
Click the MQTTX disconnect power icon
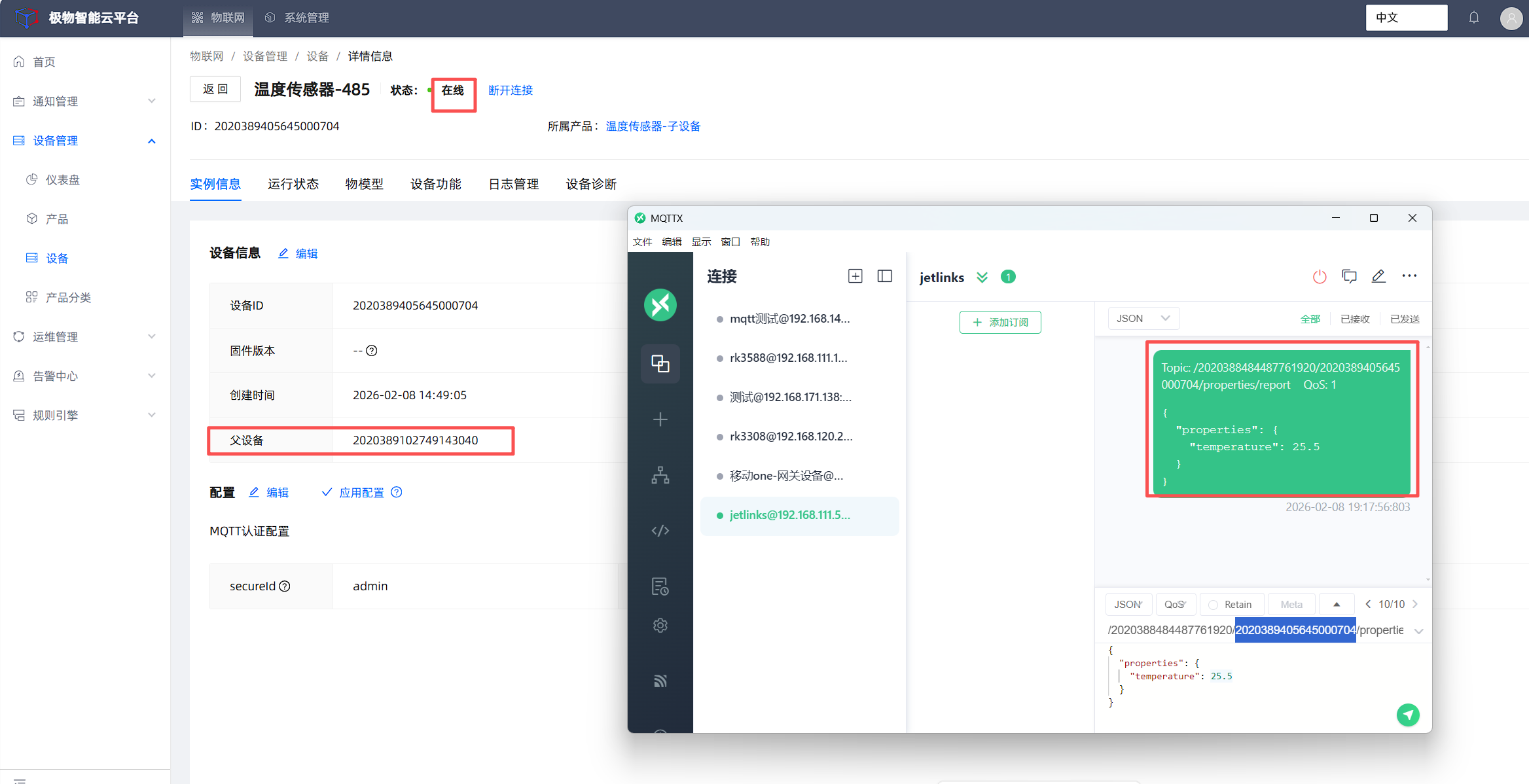pos(1319,277)
